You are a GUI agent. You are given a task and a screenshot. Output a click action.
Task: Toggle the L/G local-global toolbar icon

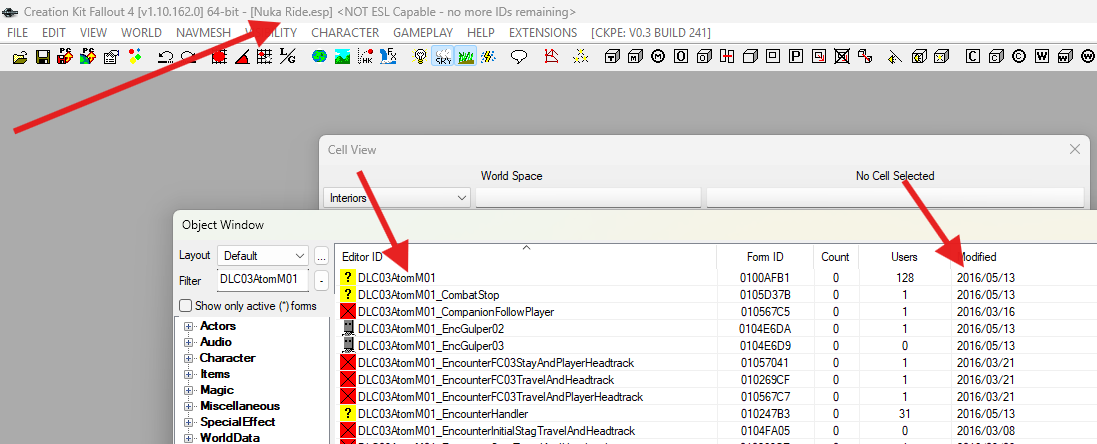click(x=287, y=57)
